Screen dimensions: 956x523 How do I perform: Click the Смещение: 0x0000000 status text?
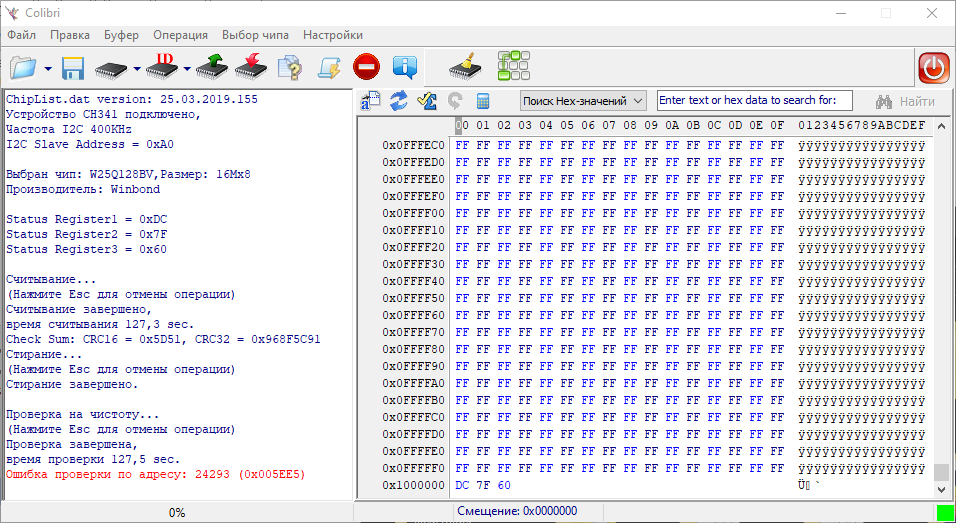tap(517, 511)
